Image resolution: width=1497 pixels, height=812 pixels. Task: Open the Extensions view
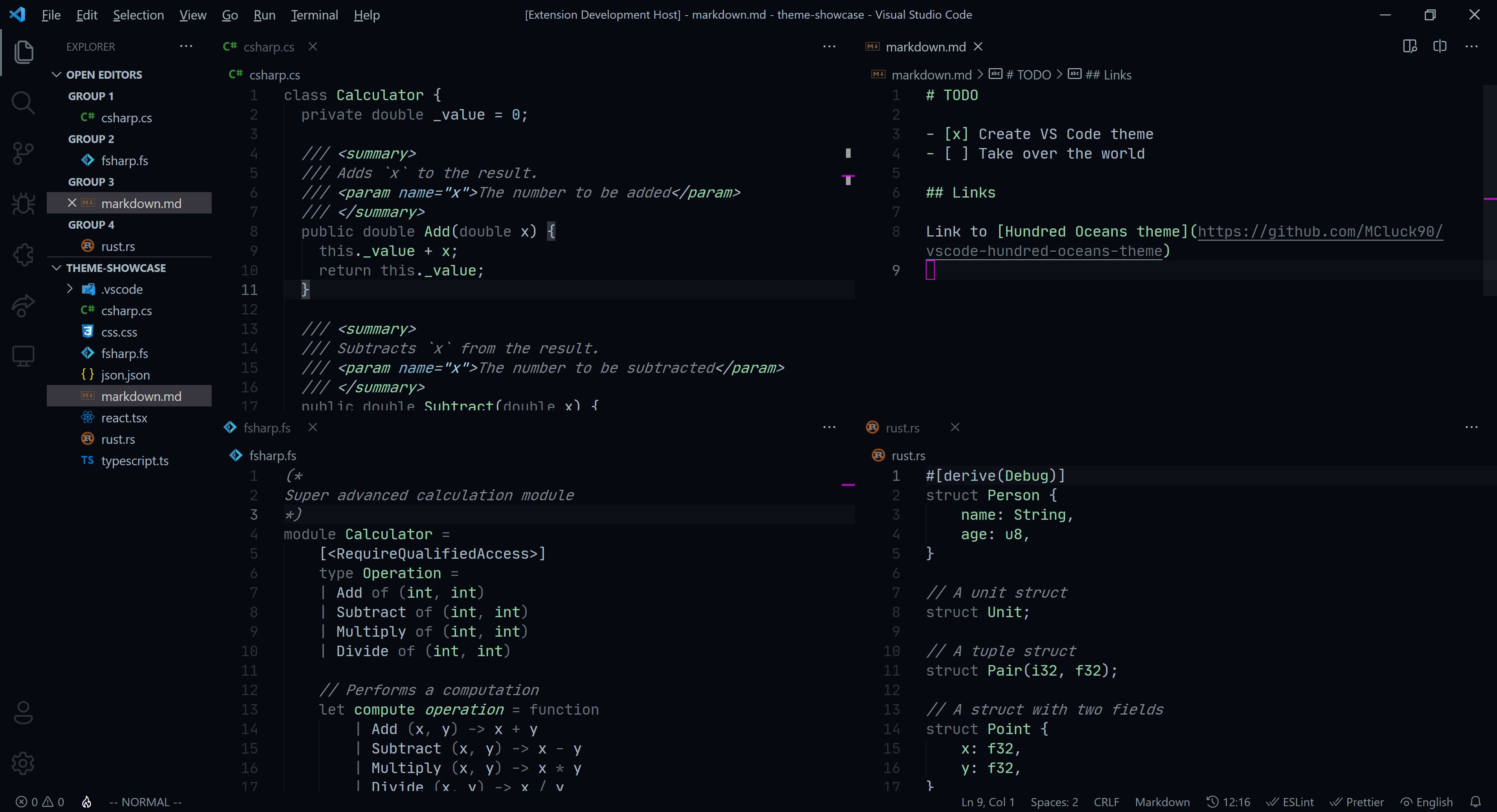[23, 254]
